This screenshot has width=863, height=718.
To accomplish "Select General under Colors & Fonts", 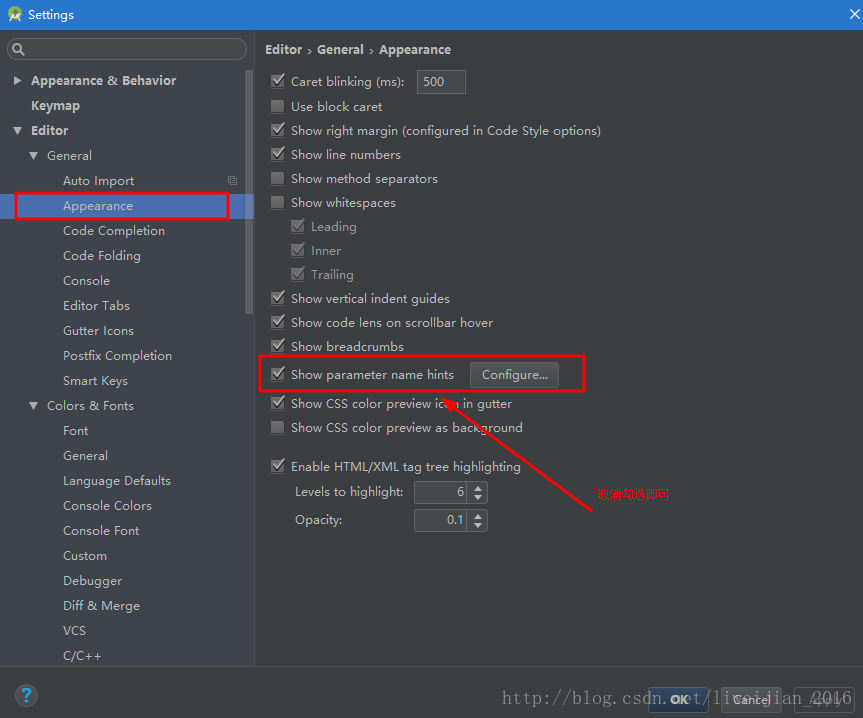I will 85,456.
